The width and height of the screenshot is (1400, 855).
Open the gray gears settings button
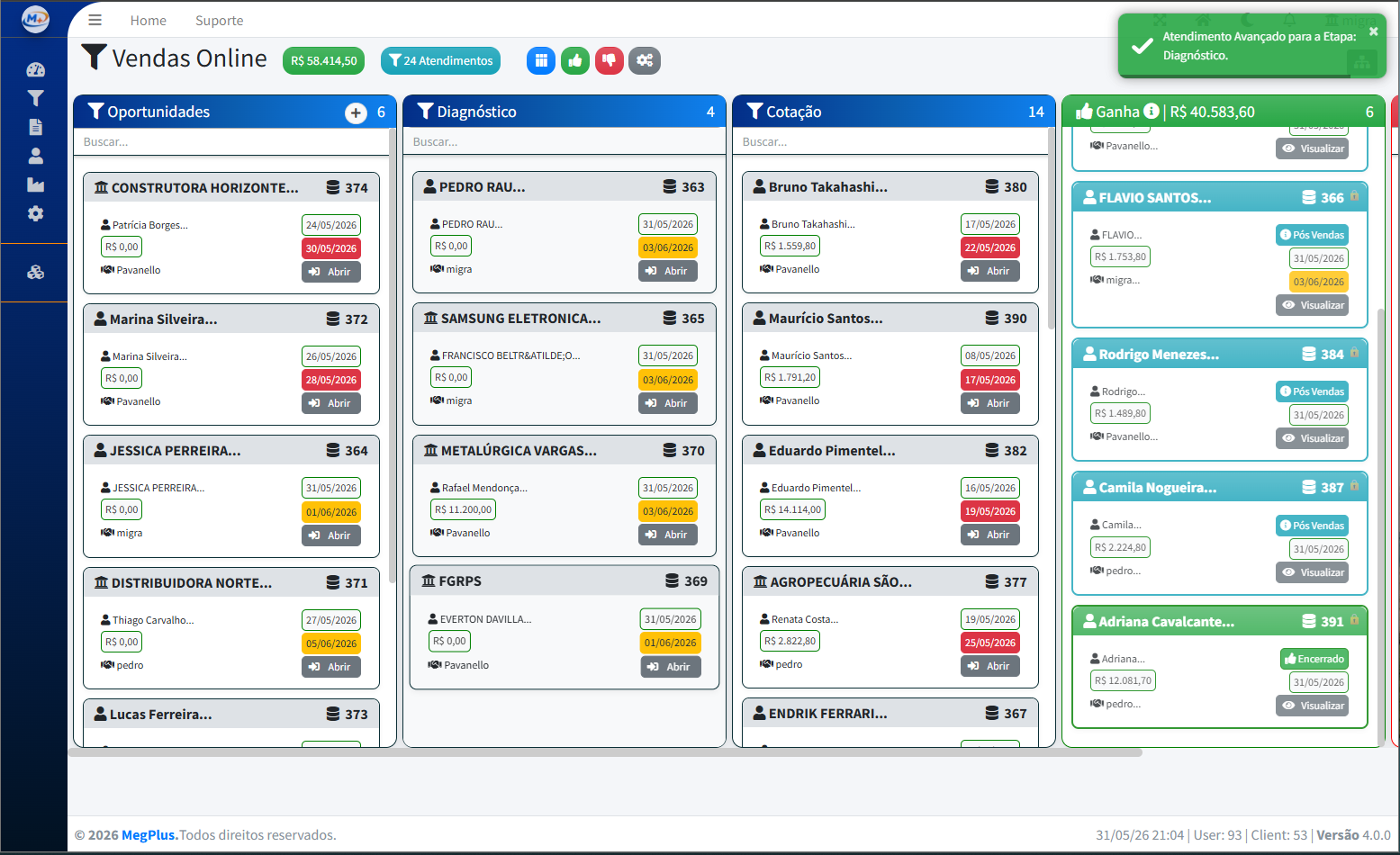(645, 60)
